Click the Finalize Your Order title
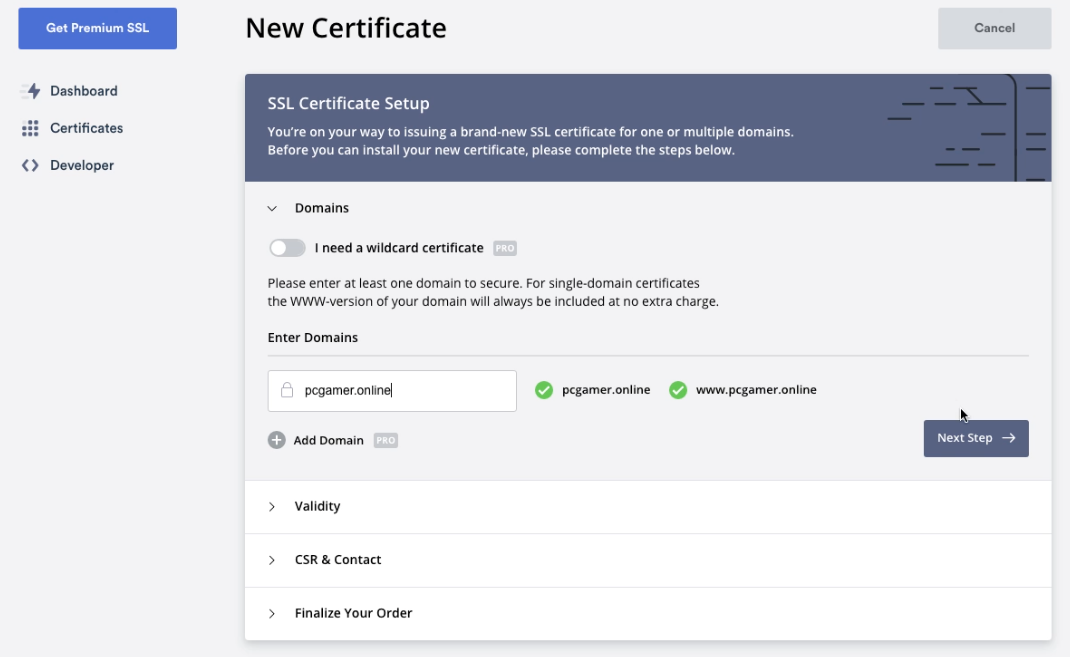This screenshot has width=1070, height=657. [x=353, y=613]
